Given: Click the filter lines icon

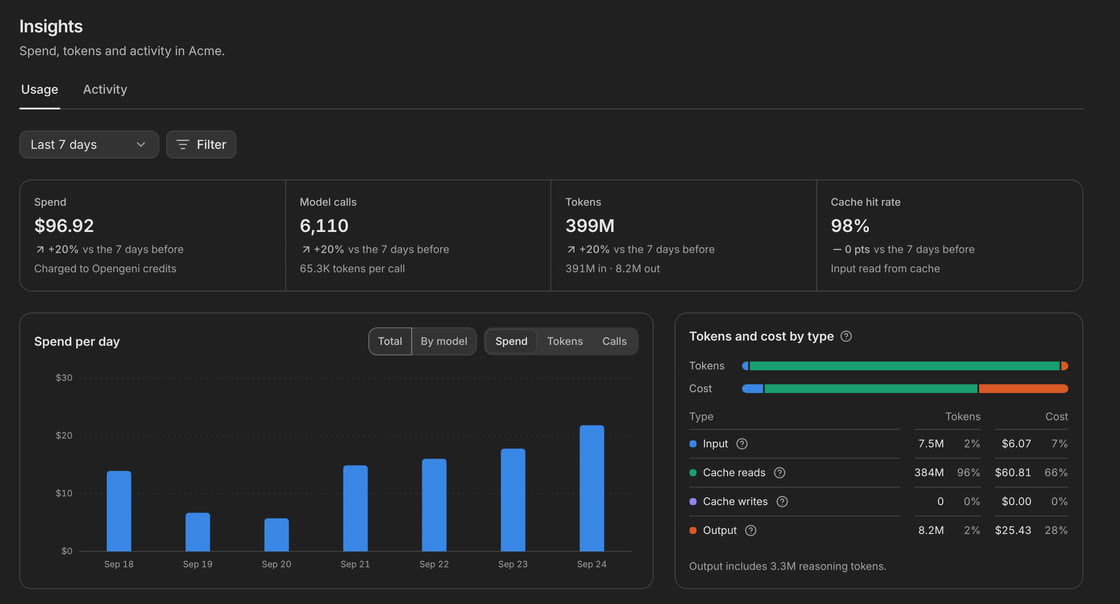Looking at the screenshot, I should click(x=183, y=144).
